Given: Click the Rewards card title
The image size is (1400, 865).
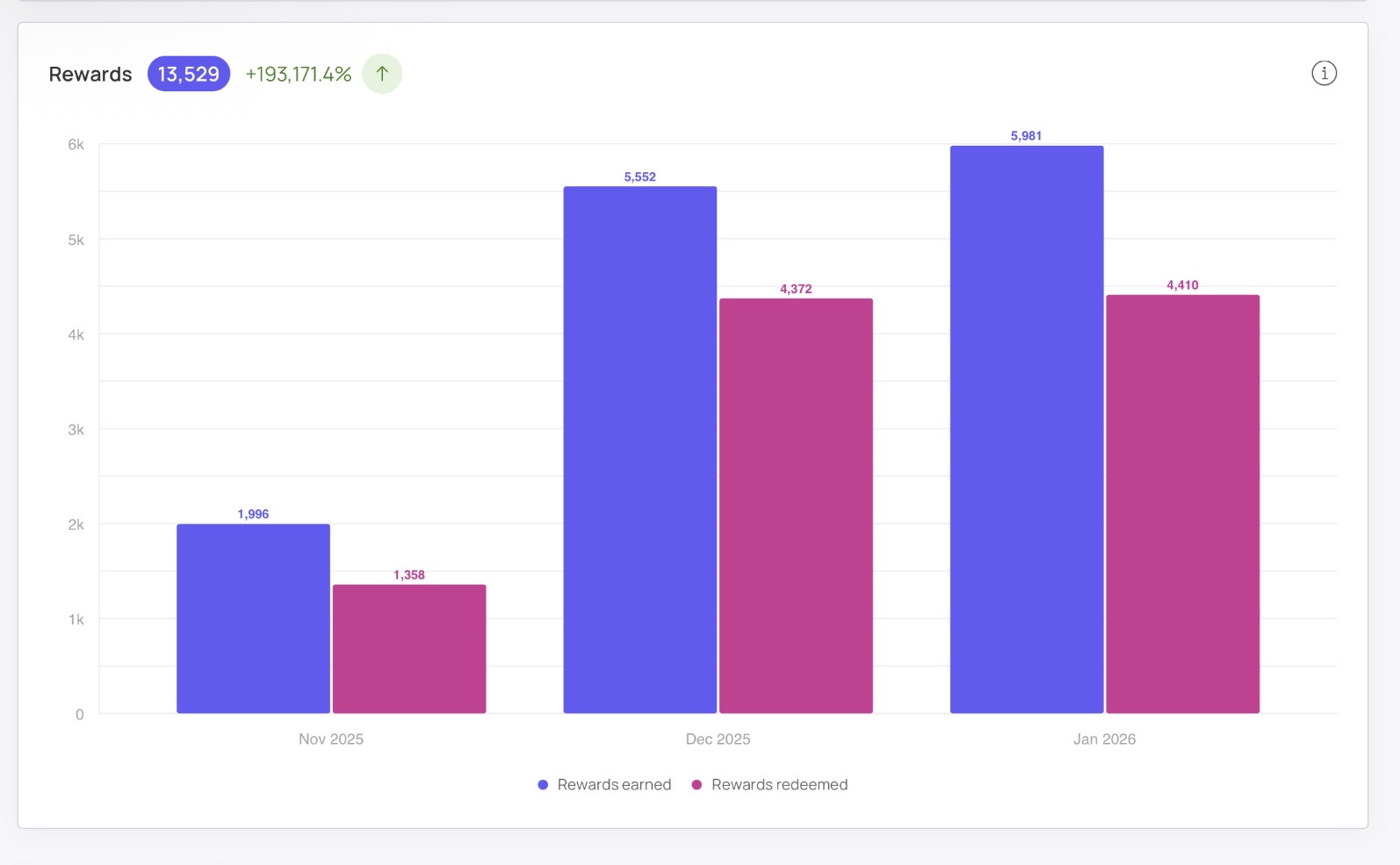Looking at the screenshot, I should 90,75.
